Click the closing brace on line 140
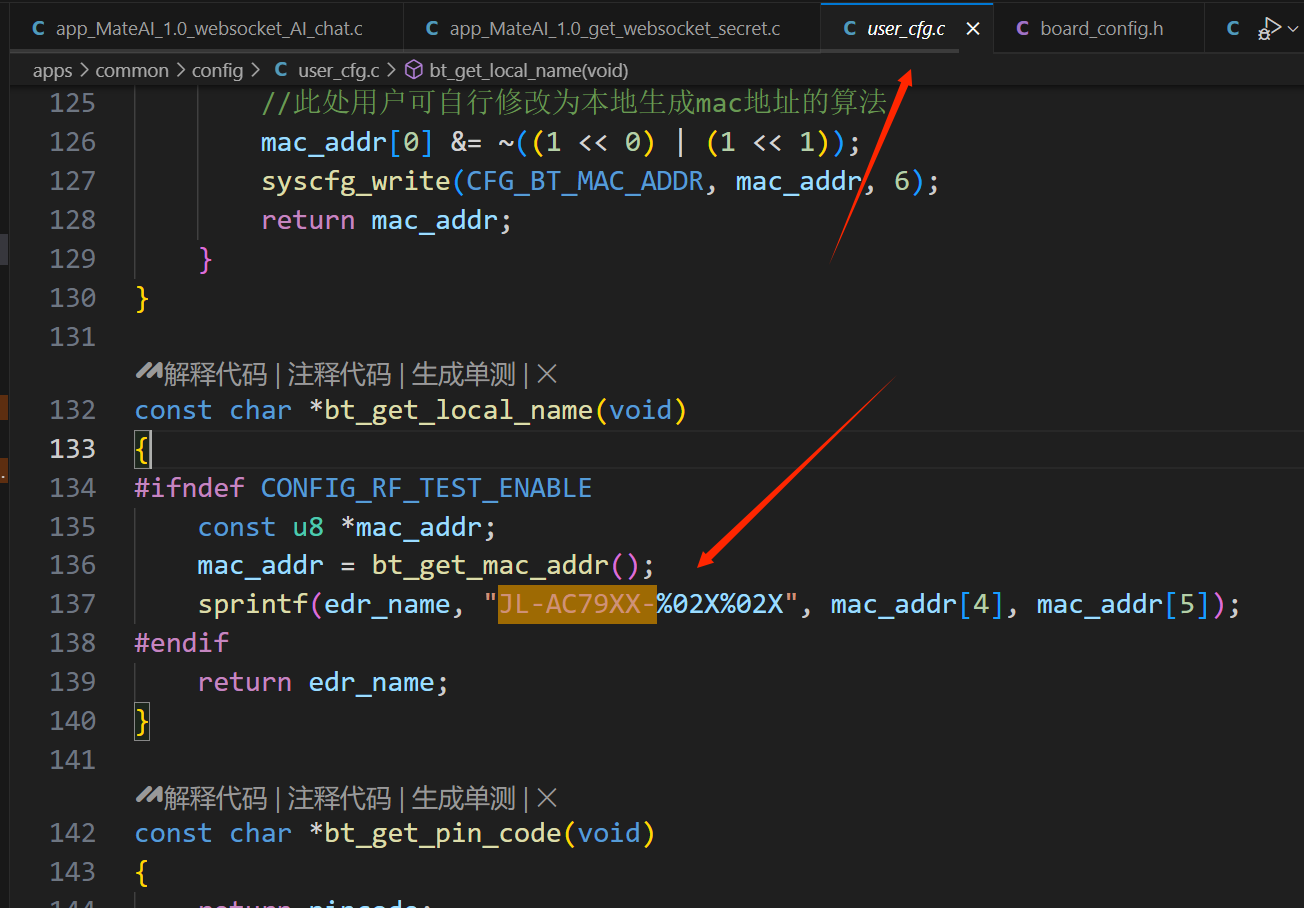 pyautogui.click(x=142, y=721)
